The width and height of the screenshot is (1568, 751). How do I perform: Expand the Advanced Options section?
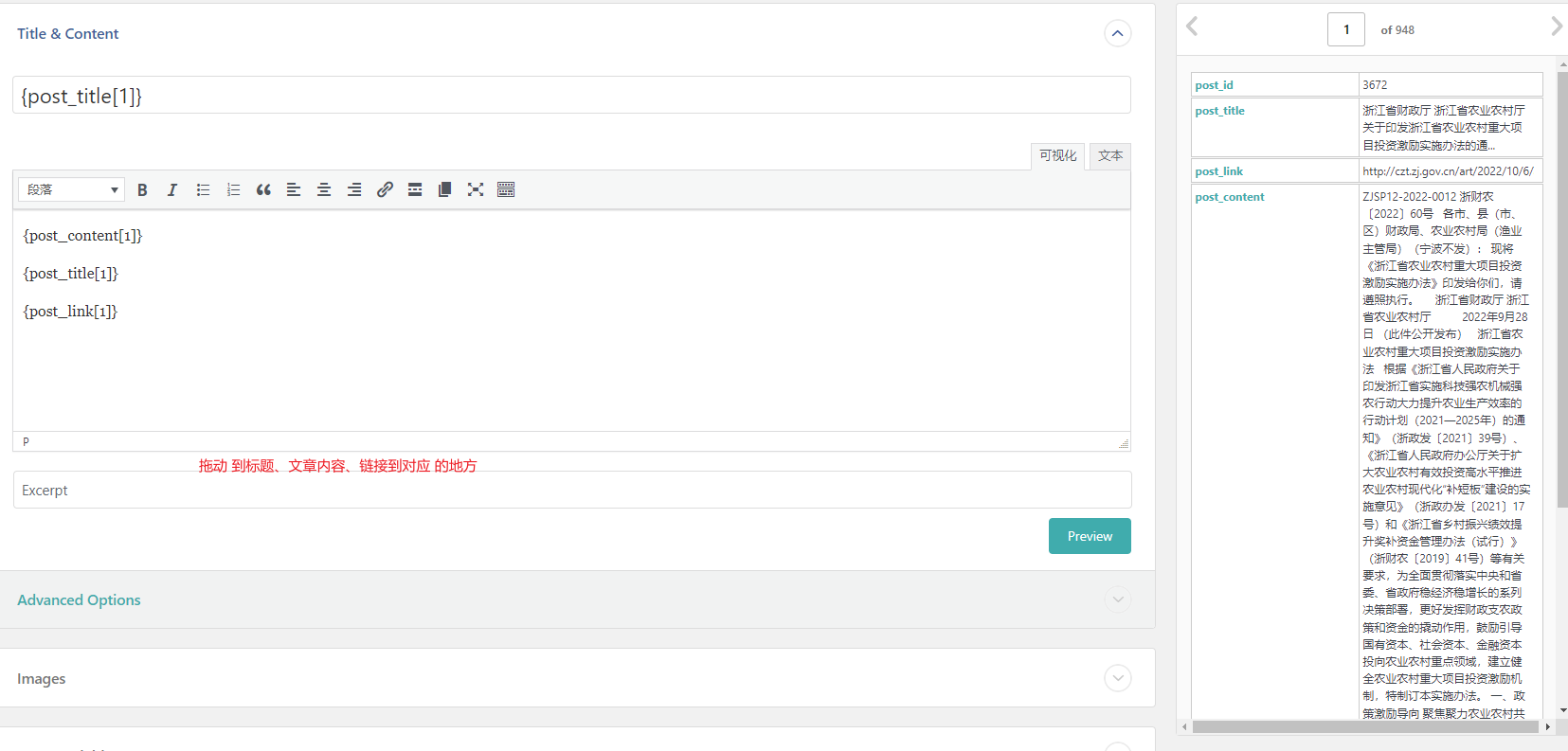(1118, 599)
